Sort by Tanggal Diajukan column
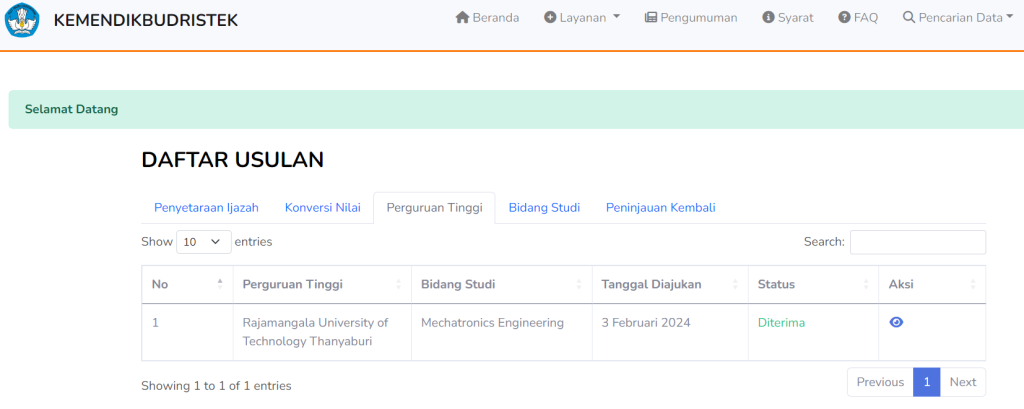1024x409 pixels. (670, 284)
